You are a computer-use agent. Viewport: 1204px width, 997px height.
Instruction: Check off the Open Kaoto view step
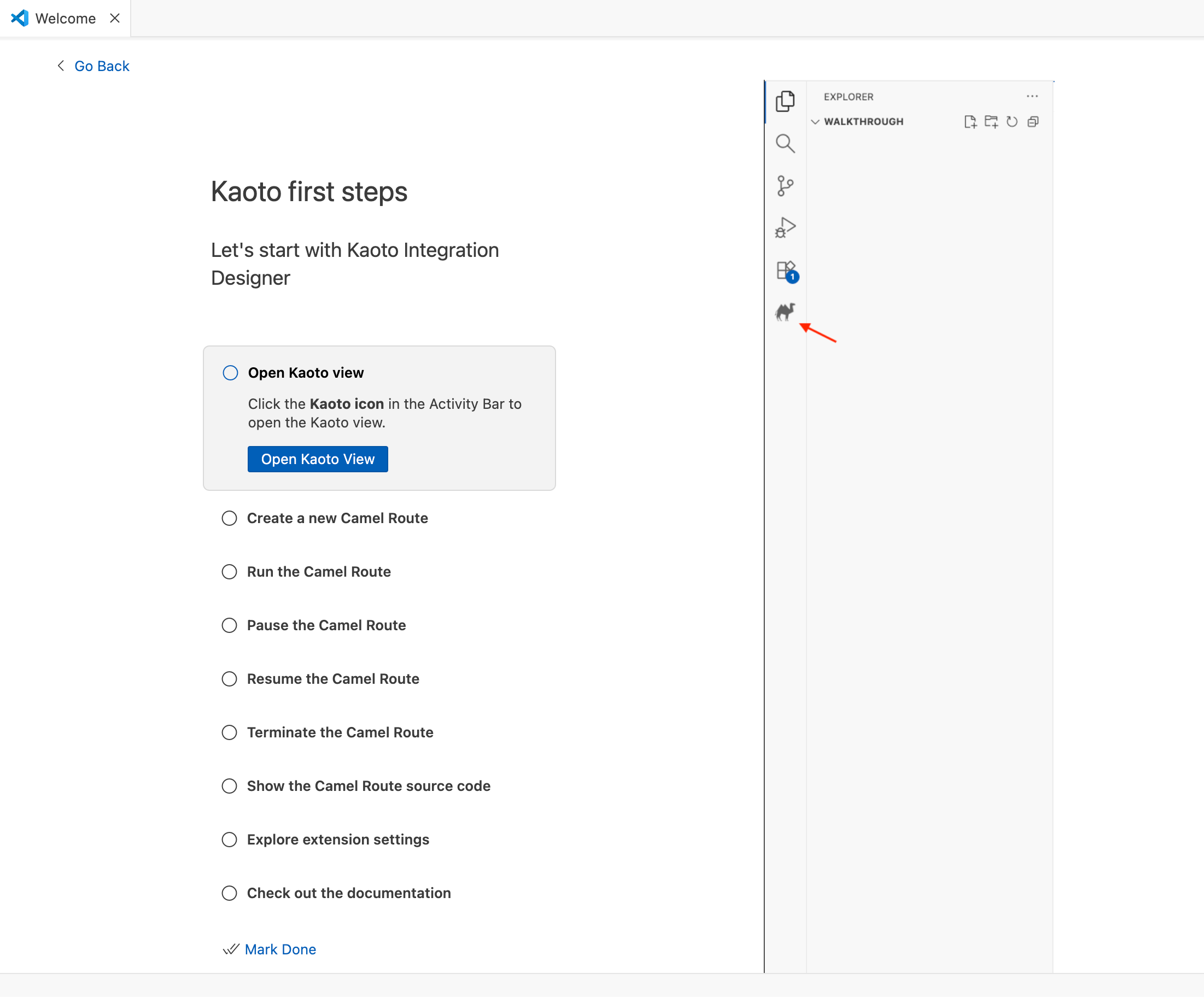point(230,373)
